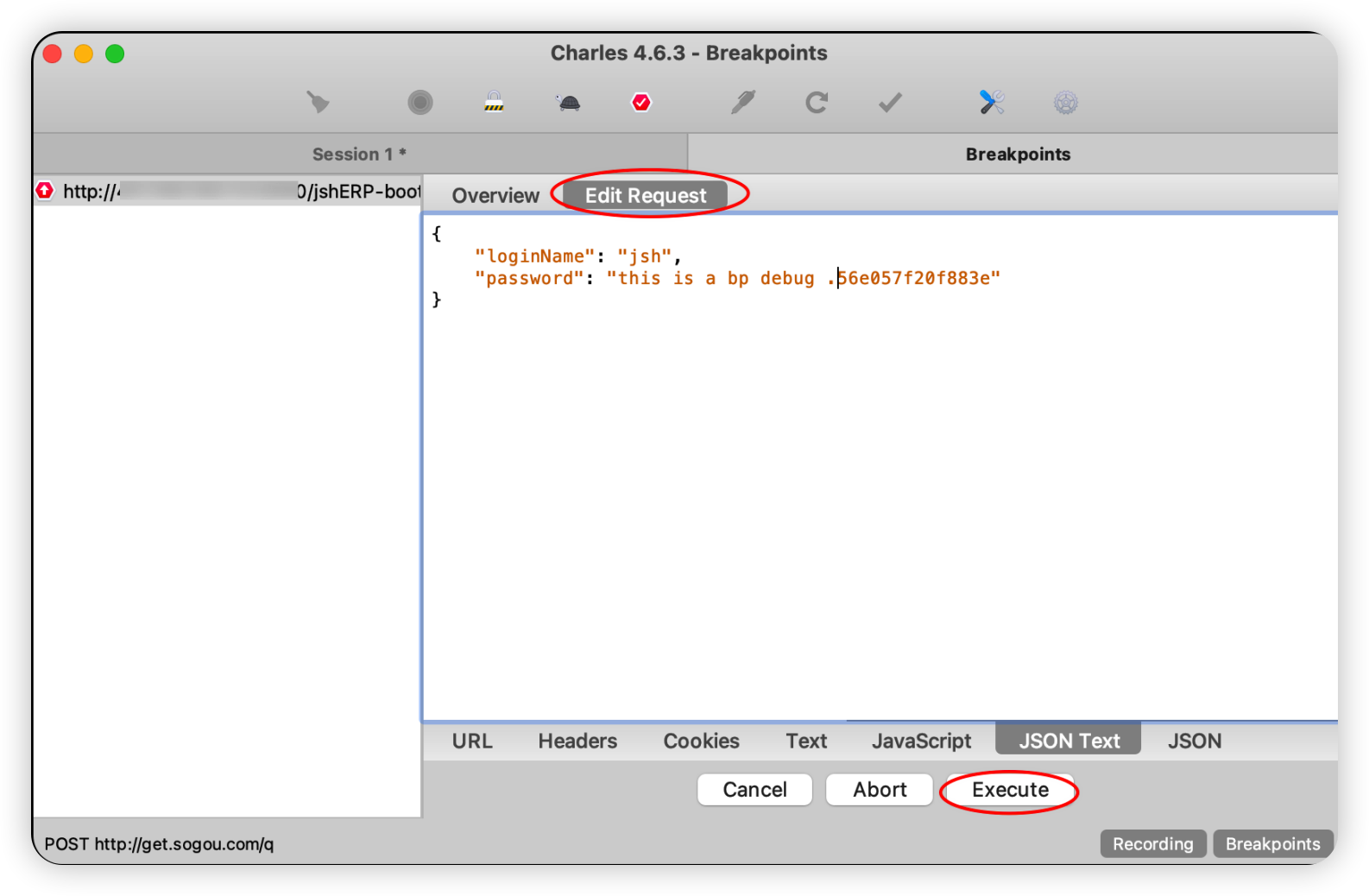
Task: Click the "jsh" value in editor
Action: coord(644,256)
